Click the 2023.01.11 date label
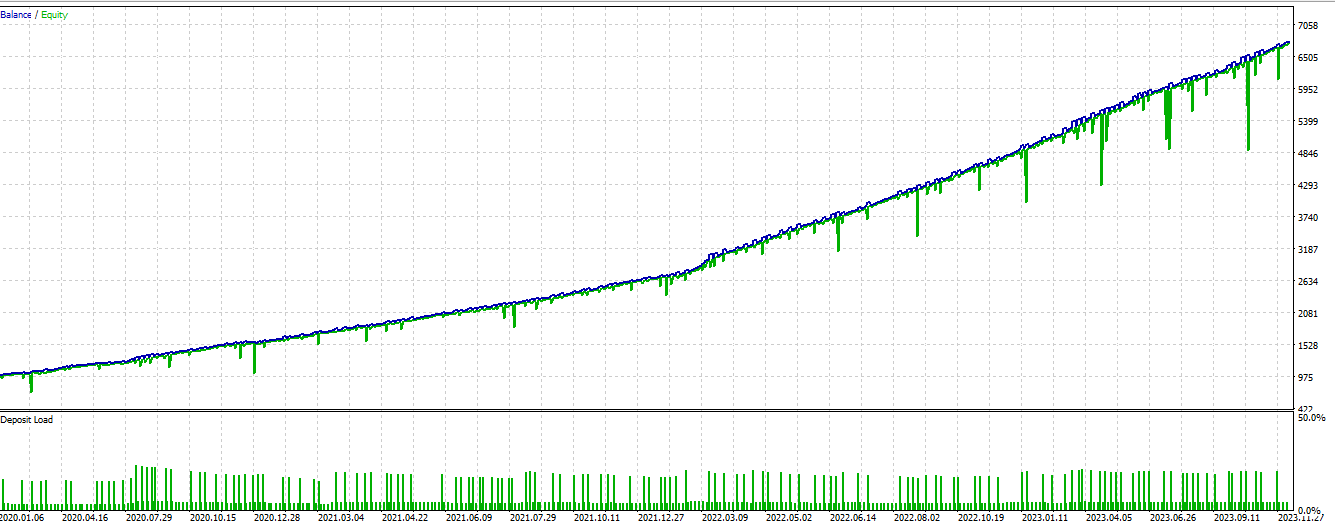This screenshot has width=1335, height=526. pyautogui.click(x=1045, y=518)
